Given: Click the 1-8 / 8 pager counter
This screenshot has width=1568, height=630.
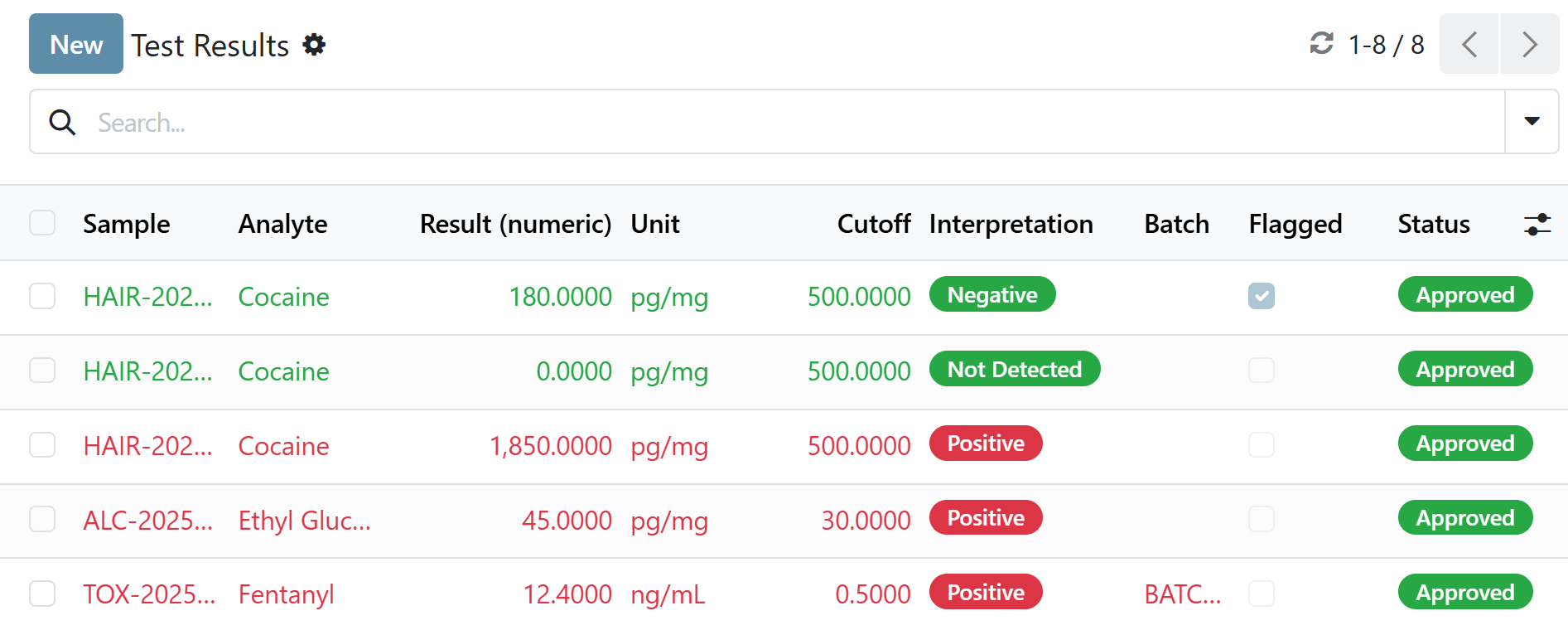Looking at the screenshot, I should tap(1386, 45).
